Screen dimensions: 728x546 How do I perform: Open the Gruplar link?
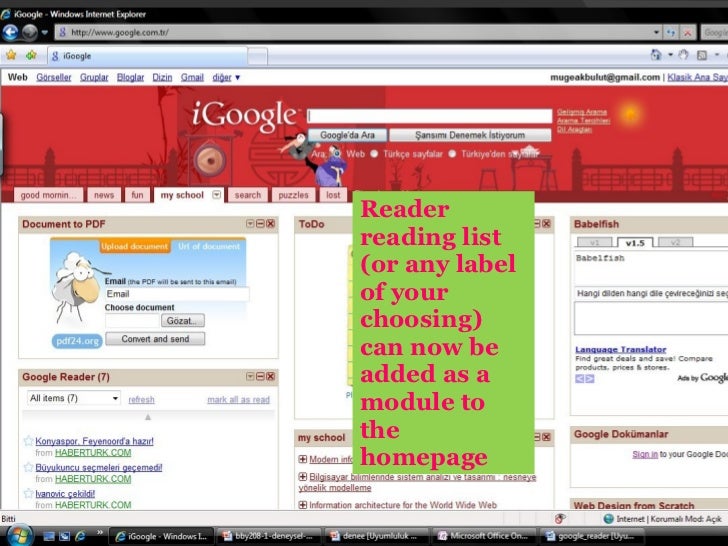tap(94, 78)
